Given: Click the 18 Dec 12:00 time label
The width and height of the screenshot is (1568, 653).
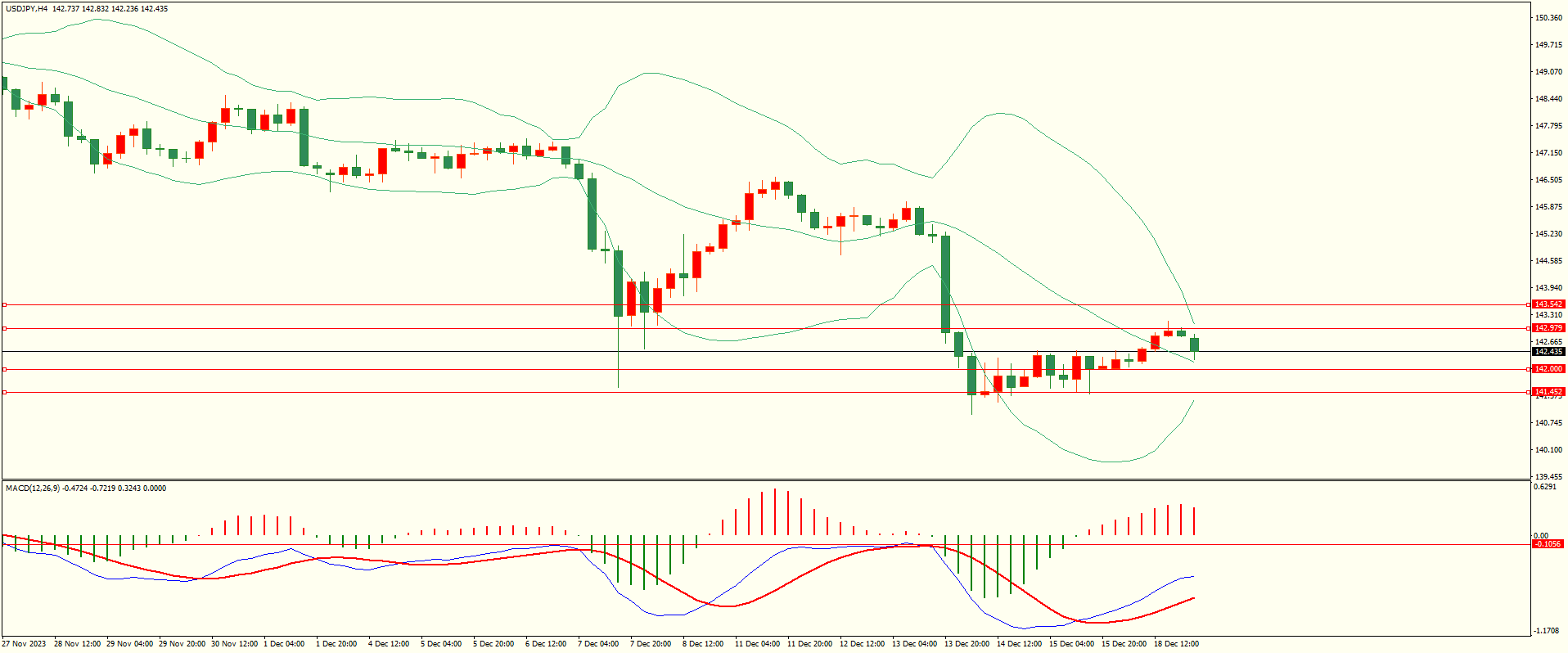Looking at the screenshot, I should [1176, 644].
